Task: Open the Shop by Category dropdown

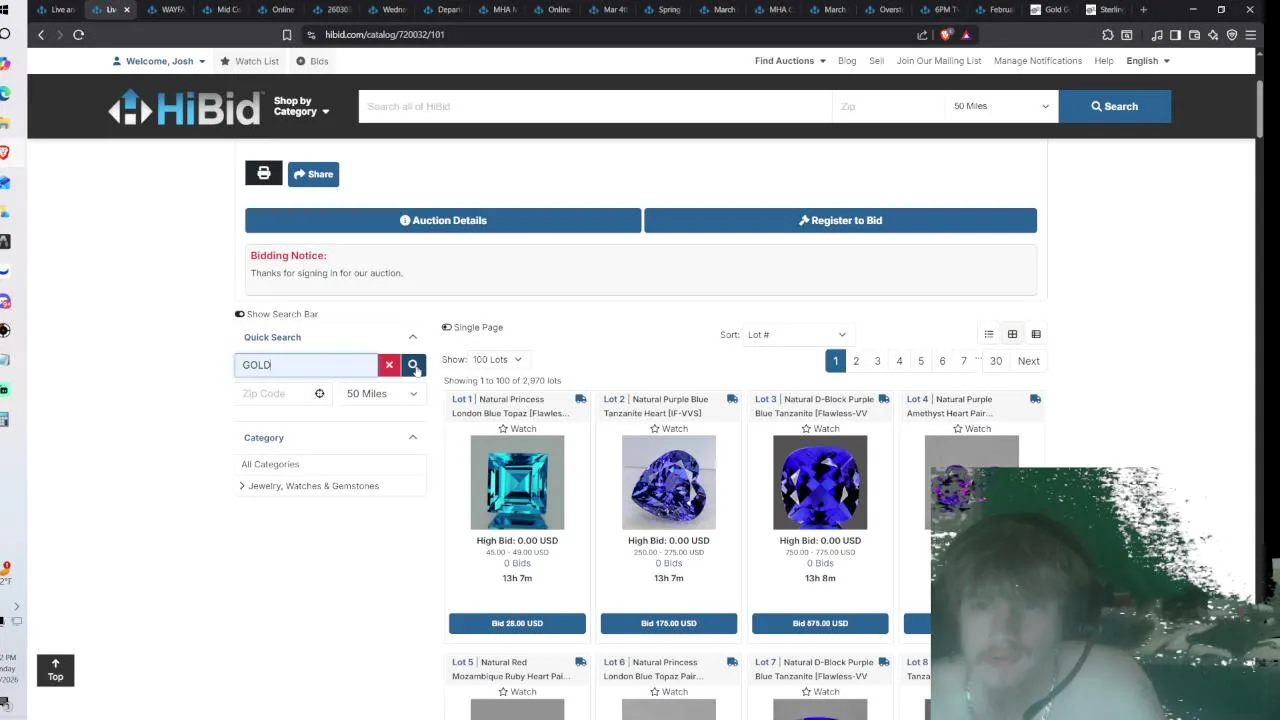Action: tap(301, 106)
